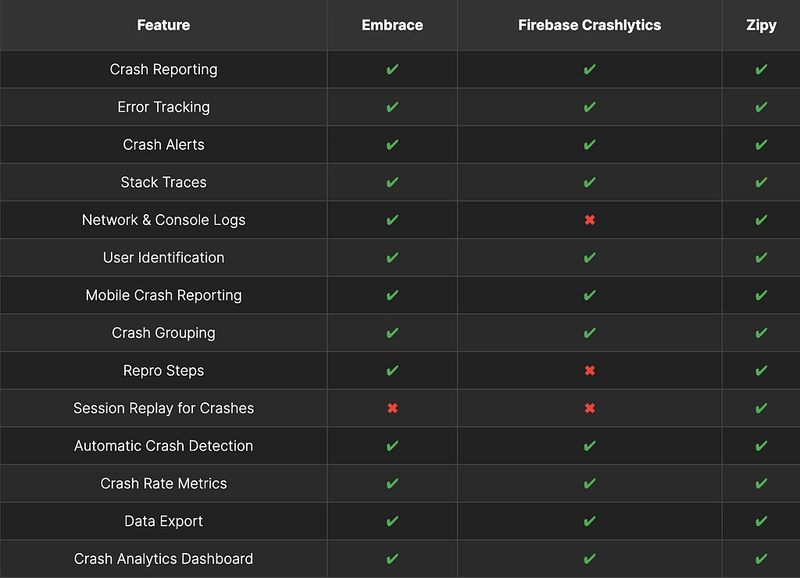Click Embrace checkmark for Crash Rate Metrics
Image resolution: width=800 pixels, height=578 pixels.
tap(392, 483)
